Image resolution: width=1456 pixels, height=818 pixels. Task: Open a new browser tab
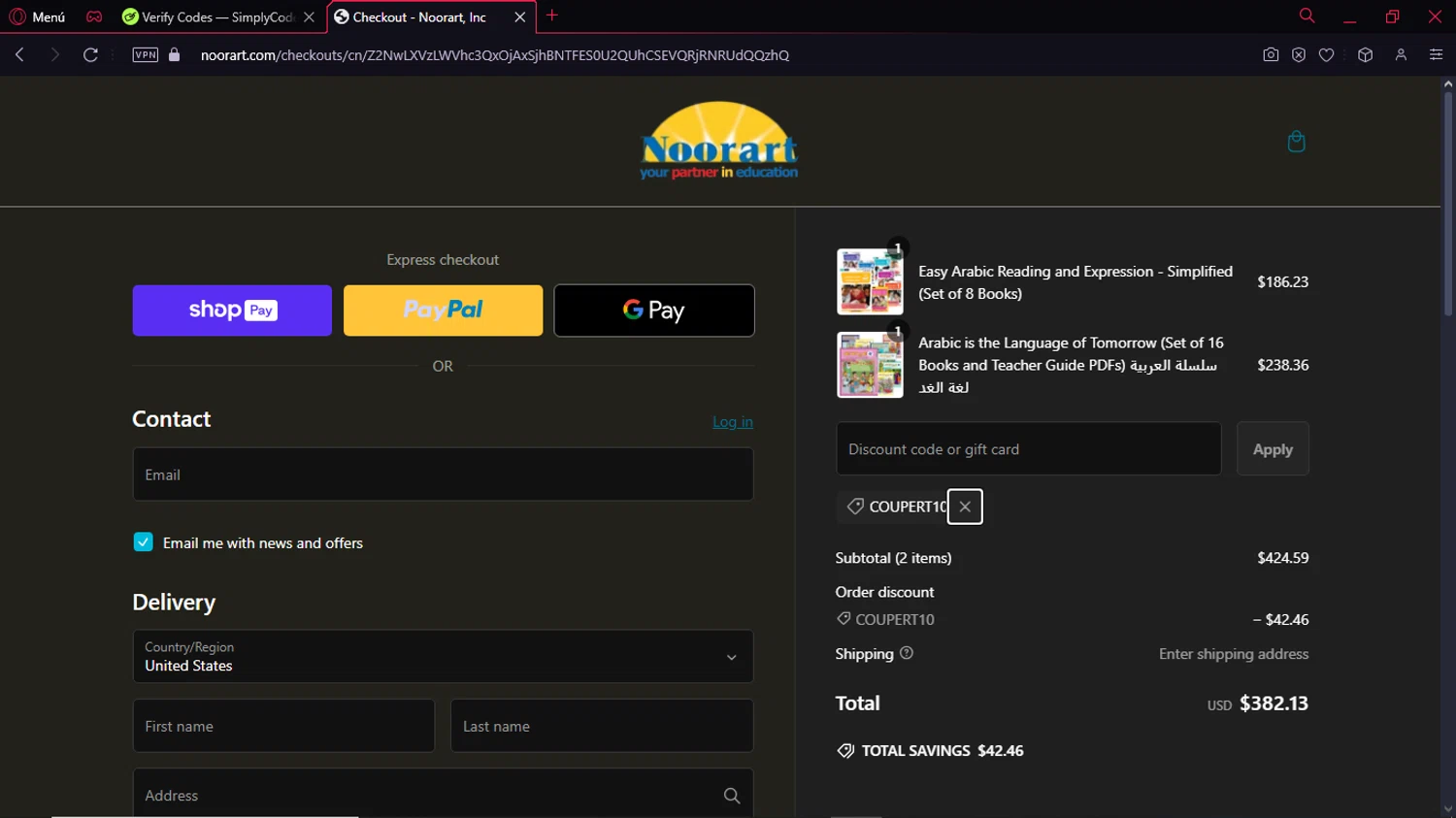click(x=552, y=16)
